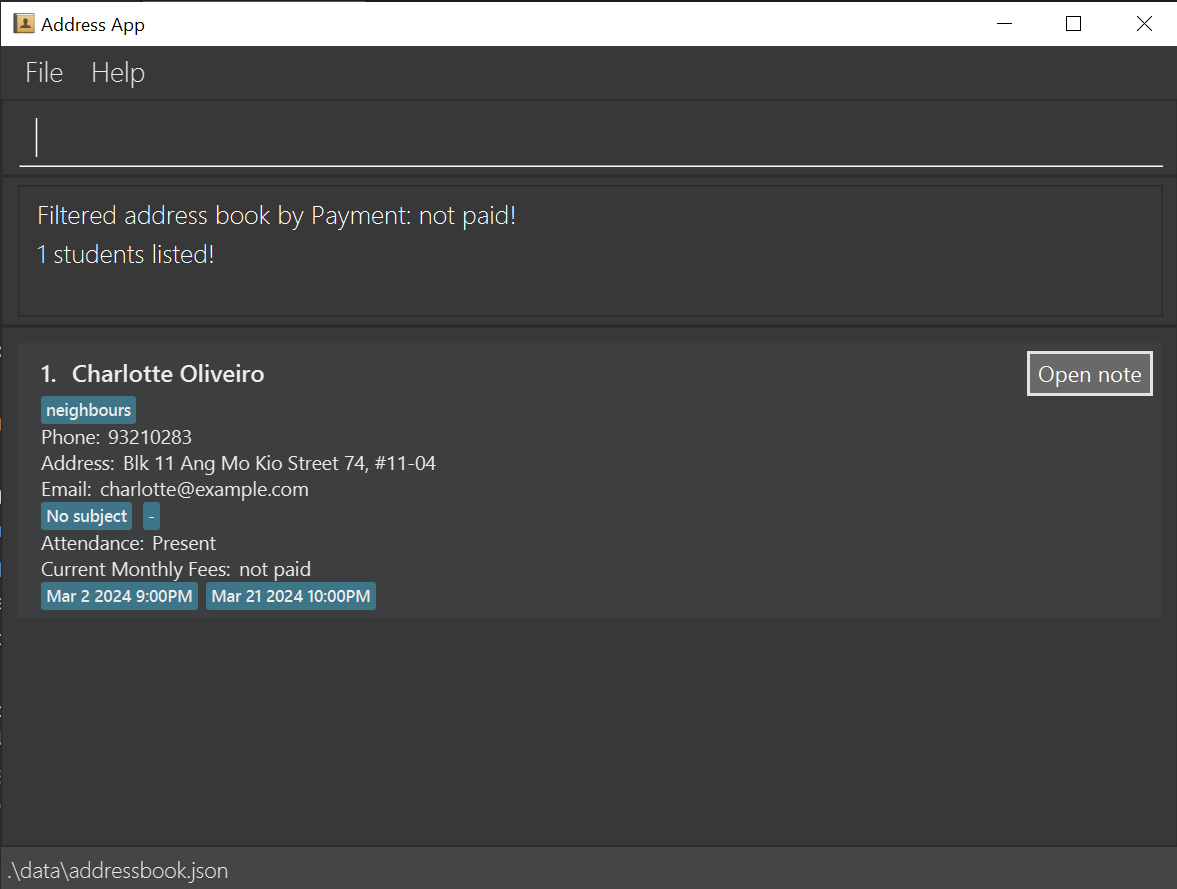Viewport: 1177px width, 889px height.
Task: Select the neighbours tag on Charlotte's card
Action: 88,409
